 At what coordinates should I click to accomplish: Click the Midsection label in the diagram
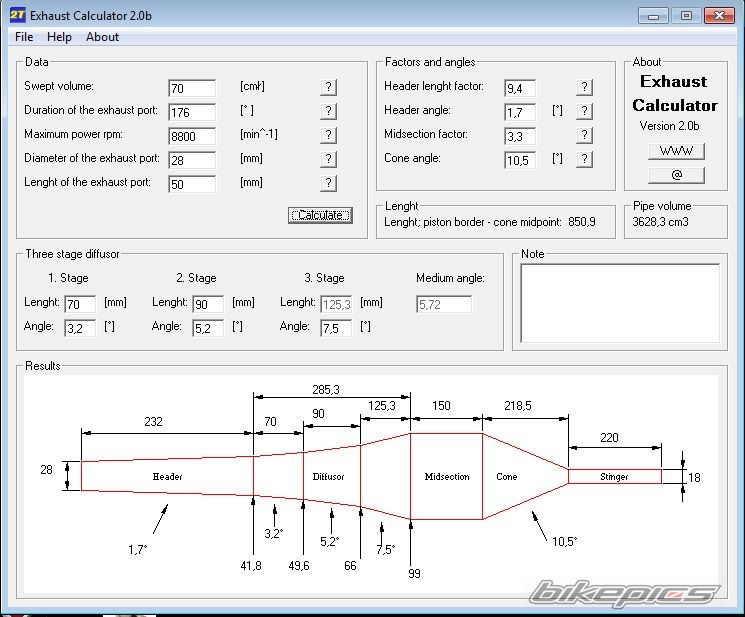[447, 476]
